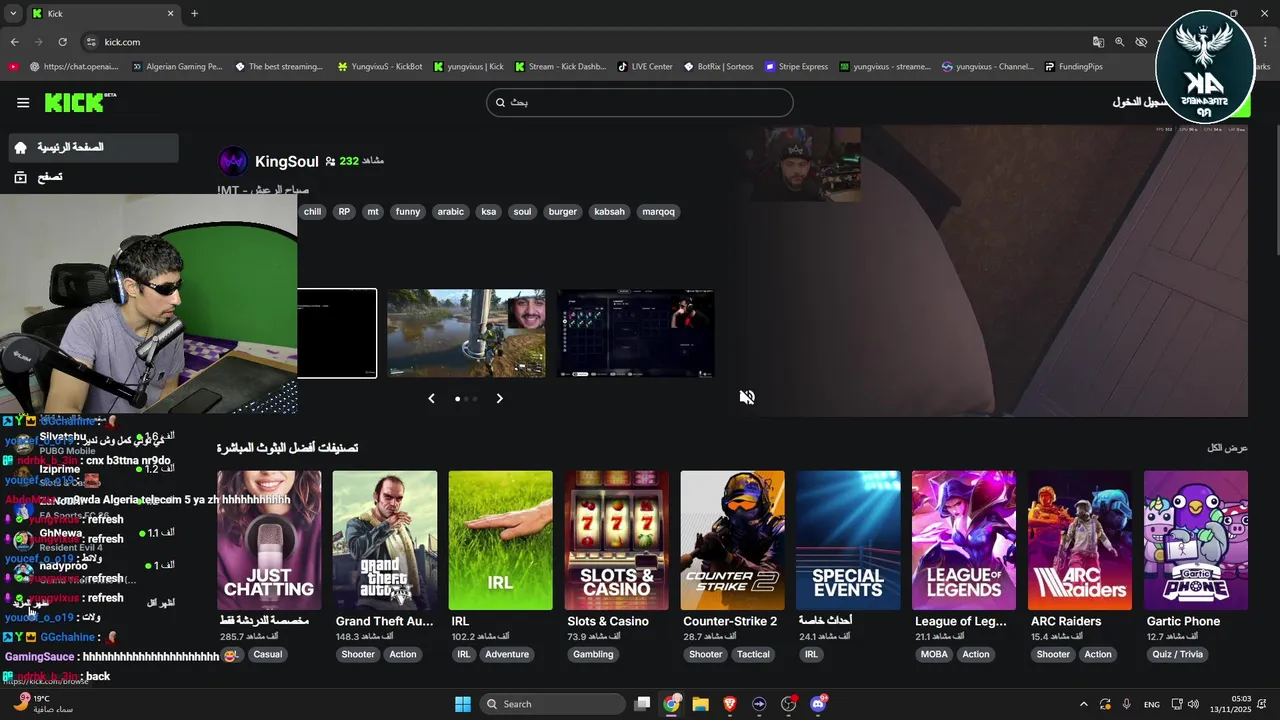Open the Special Events category card
Viewport: 1280px width, 720px height.
coord(848,540)
